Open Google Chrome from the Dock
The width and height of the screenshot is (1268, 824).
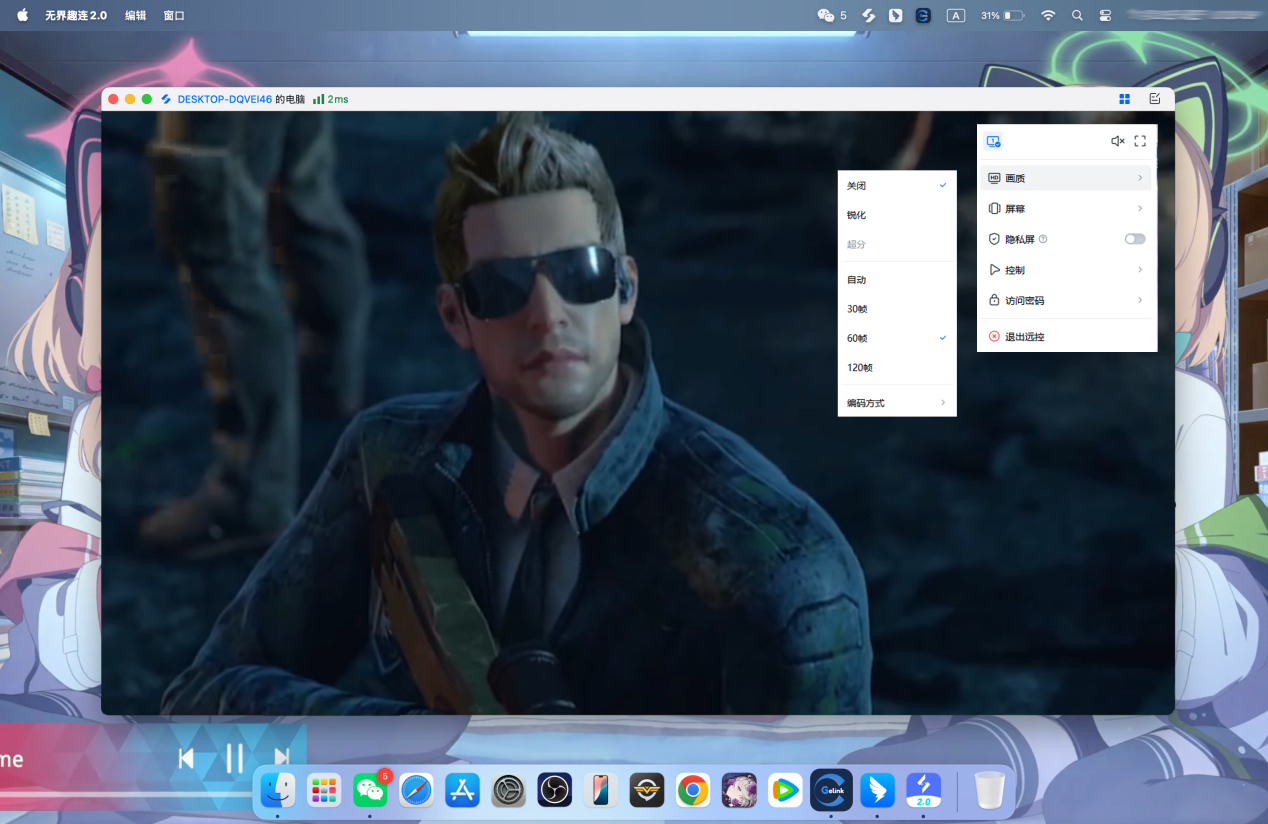click(x=693, y=790)
